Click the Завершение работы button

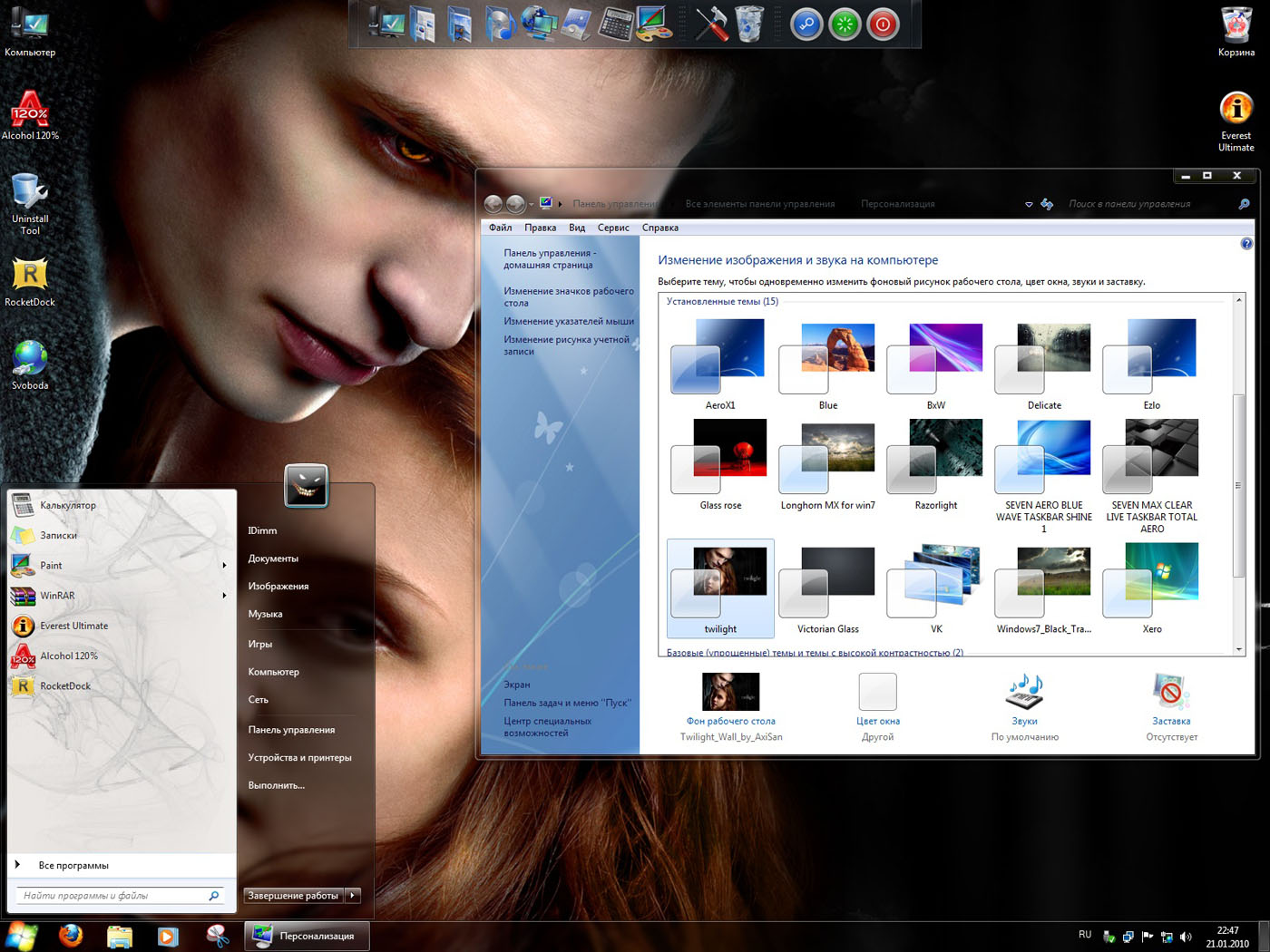(293, 896)
